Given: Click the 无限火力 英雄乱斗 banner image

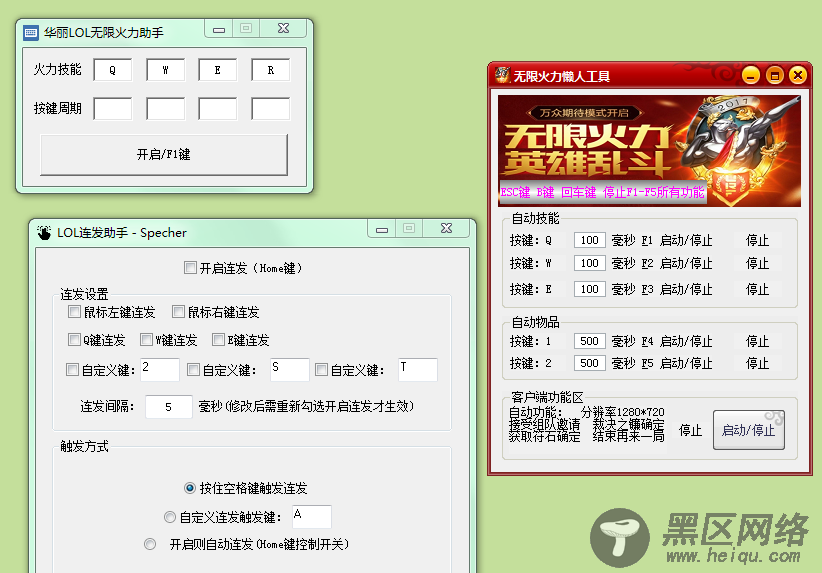Looking at the screenshot, I should click(x=649, y=150).
